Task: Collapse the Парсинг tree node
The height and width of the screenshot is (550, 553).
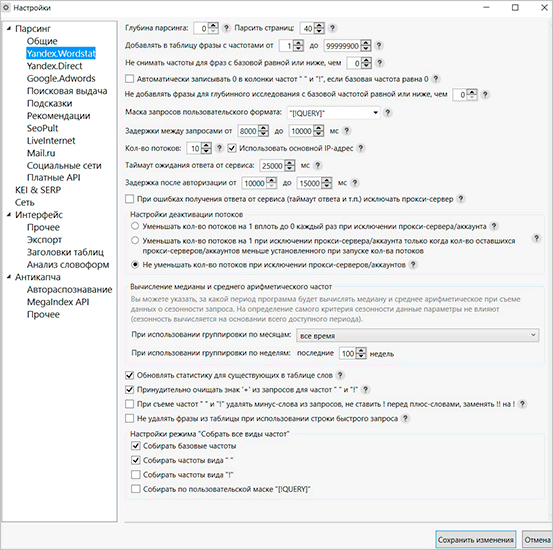Action: 9,28
